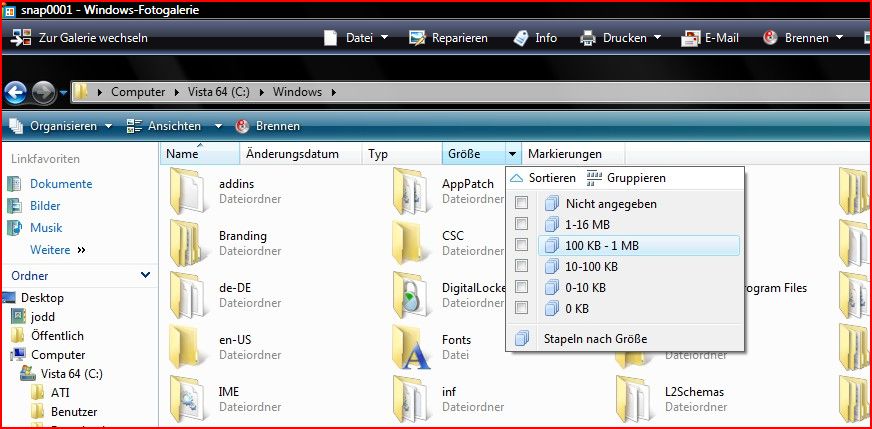Check the 0-10 KB filter checkbox
872x429 pixels.
tap(521, 287)
